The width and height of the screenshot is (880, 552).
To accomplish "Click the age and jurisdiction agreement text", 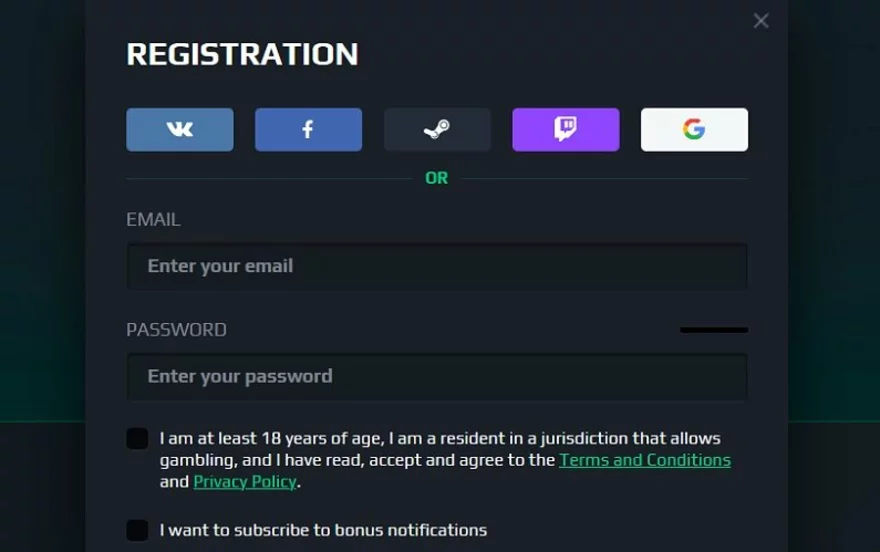I will click(440, 439).
